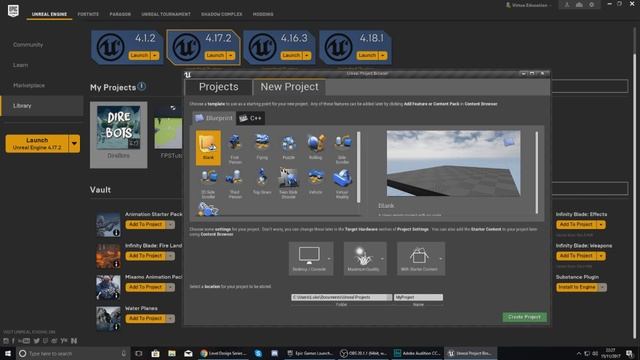Click the green Create Project button
Image resolution: width=640 pixels, height=360 pixels.
524,317
